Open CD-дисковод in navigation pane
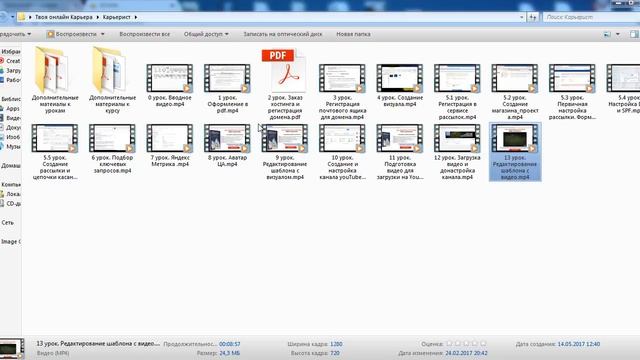640x360 pixels. [10, 204]
